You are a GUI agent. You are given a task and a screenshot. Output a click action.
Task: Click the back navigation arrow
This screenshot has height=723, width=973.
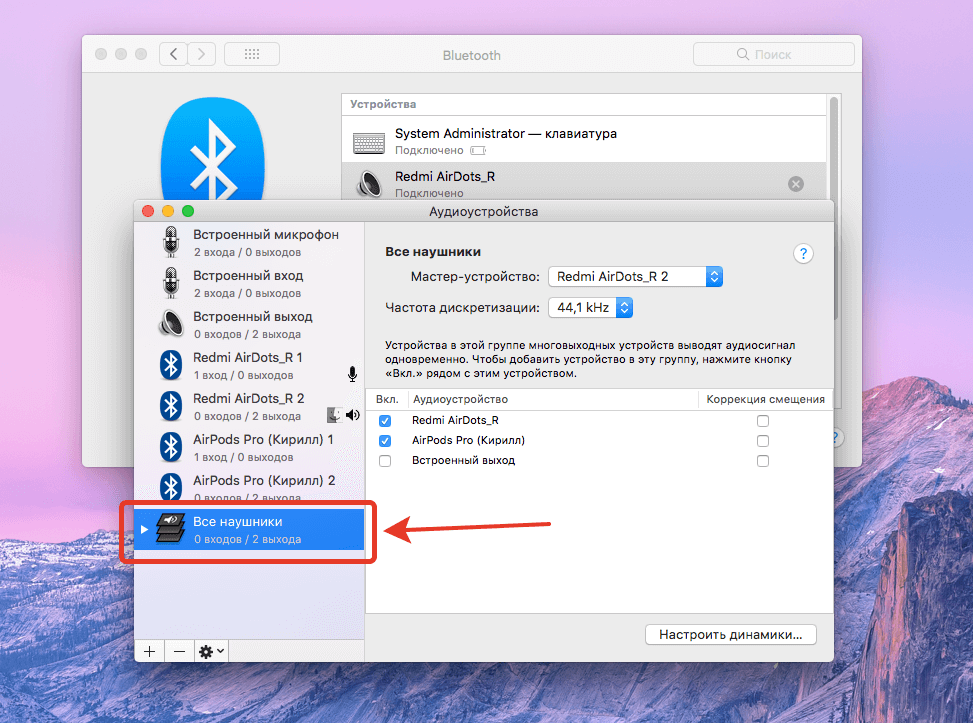(x=174, y=55)
